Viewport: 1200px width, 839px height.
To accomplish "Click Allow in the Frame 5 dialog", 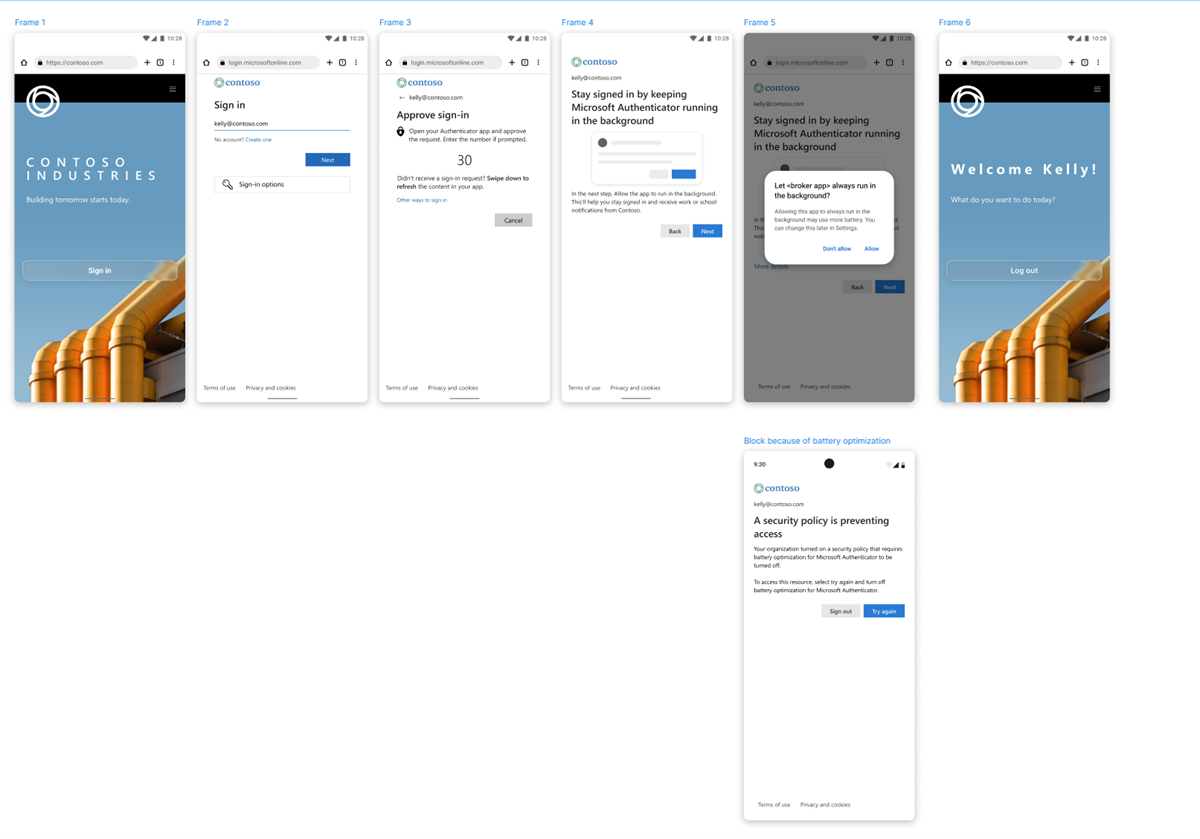I will click(872, 249).
